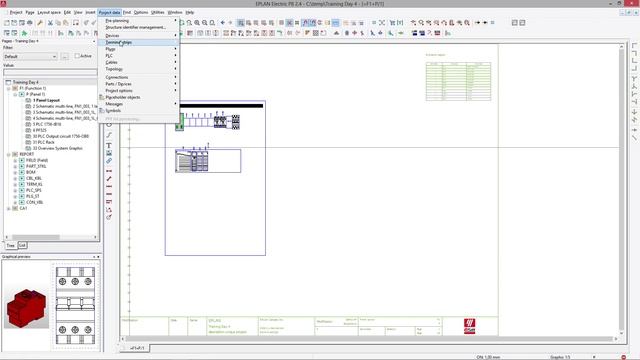Click the New project icon at toolbar start
The height and width of the screenshot is (360, 640).
(7, 23)
